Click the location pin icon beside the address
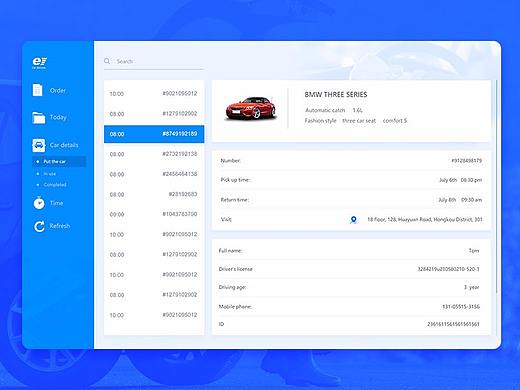Viewport: 520px width, 390px height. 353,220
